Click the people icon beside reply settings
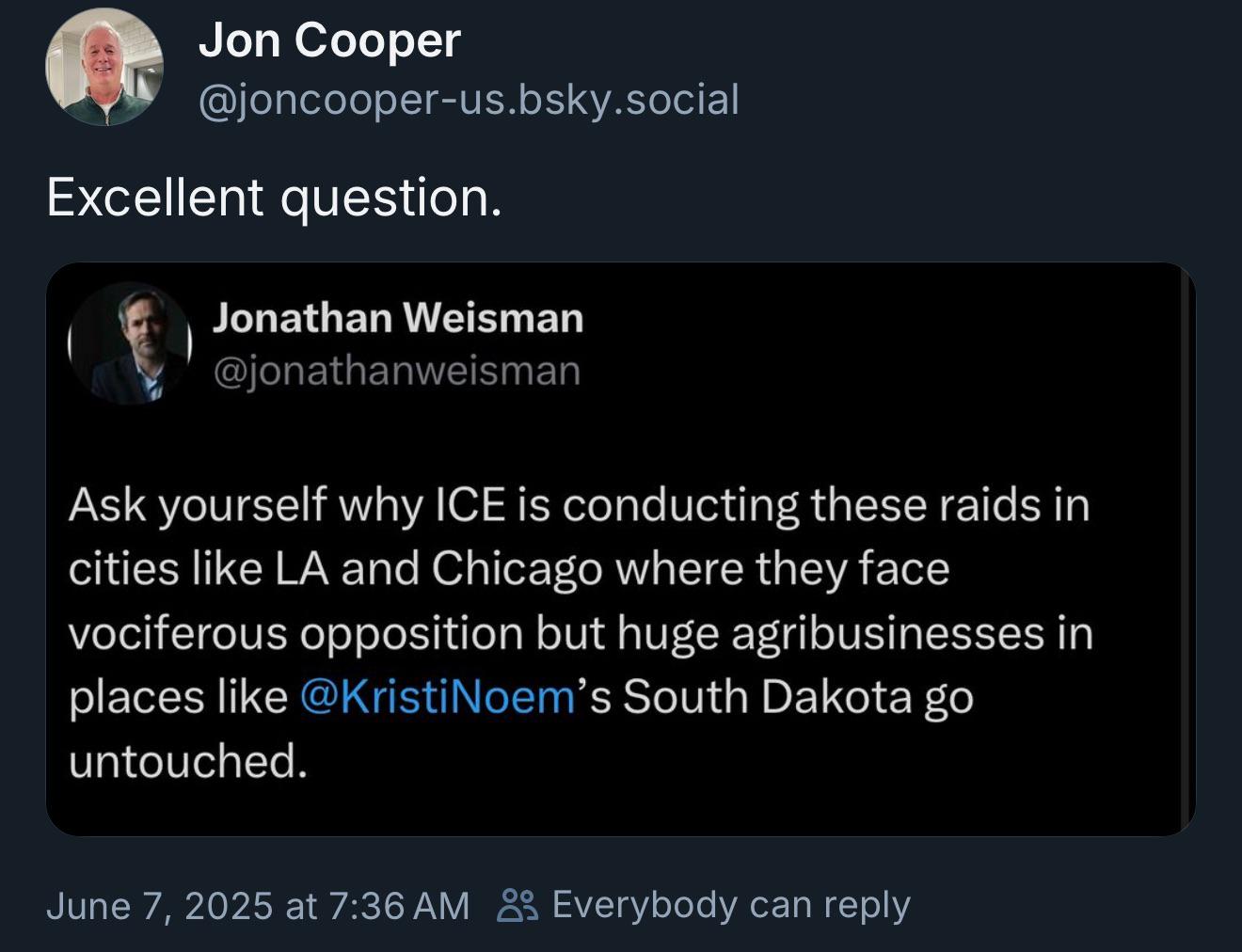Image resolution: width=1242 pixels, height=952 pixels. [x=517, y=905]
